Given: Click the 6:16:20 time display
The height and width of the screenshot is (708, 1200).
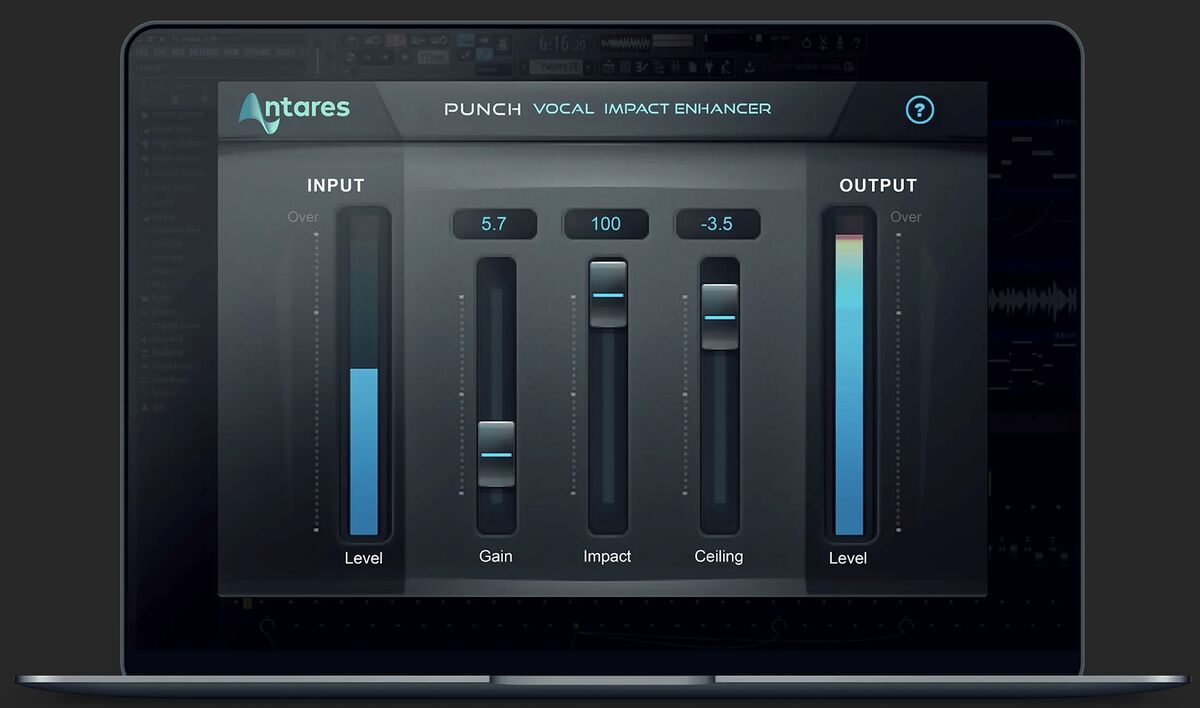Looking at the screenshot, I should (561, 44).
